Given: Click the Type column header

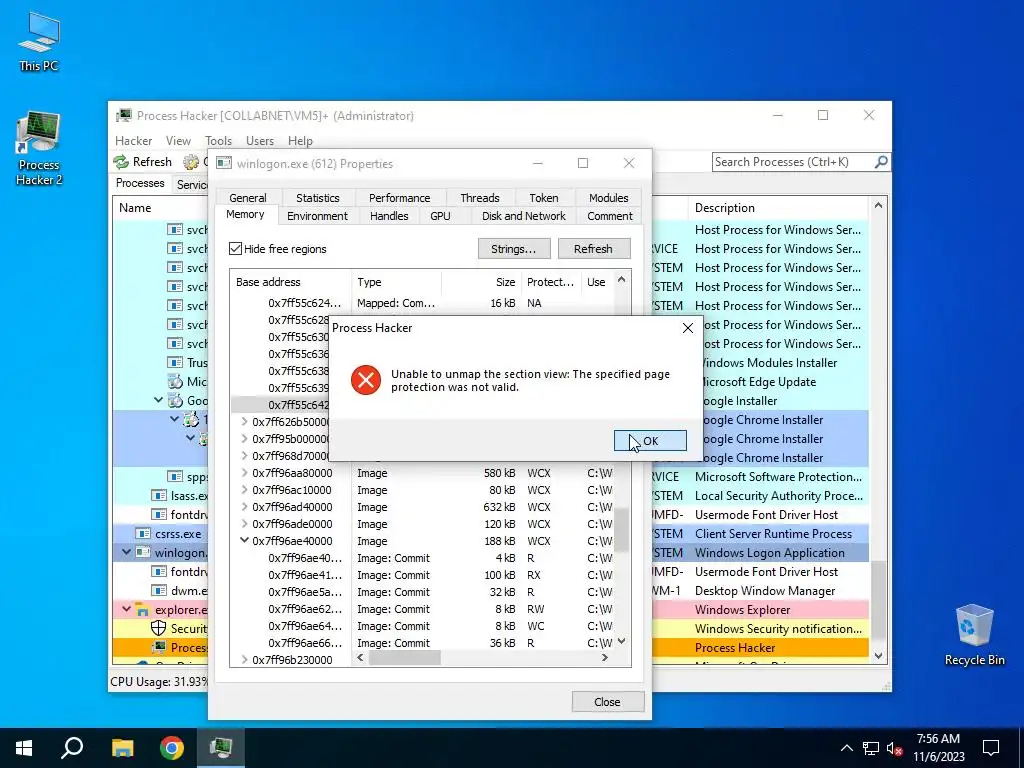Looking at the screenshot, I should (x=396, y=282).
